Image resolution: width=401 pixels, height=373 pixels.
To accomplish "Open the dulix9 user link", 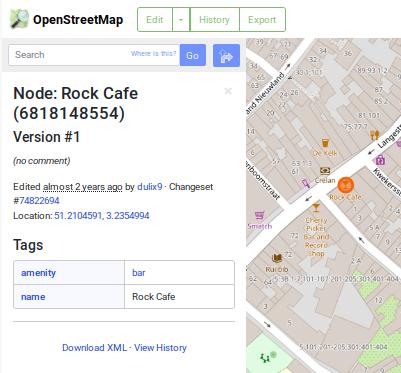I will [x=150, y=187].
